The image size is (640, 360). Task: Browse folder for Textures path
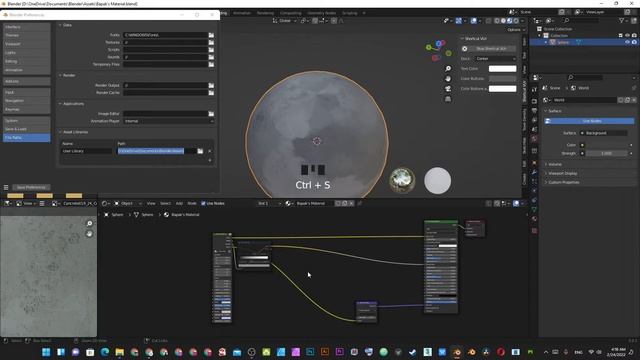[x=211, y=42]
